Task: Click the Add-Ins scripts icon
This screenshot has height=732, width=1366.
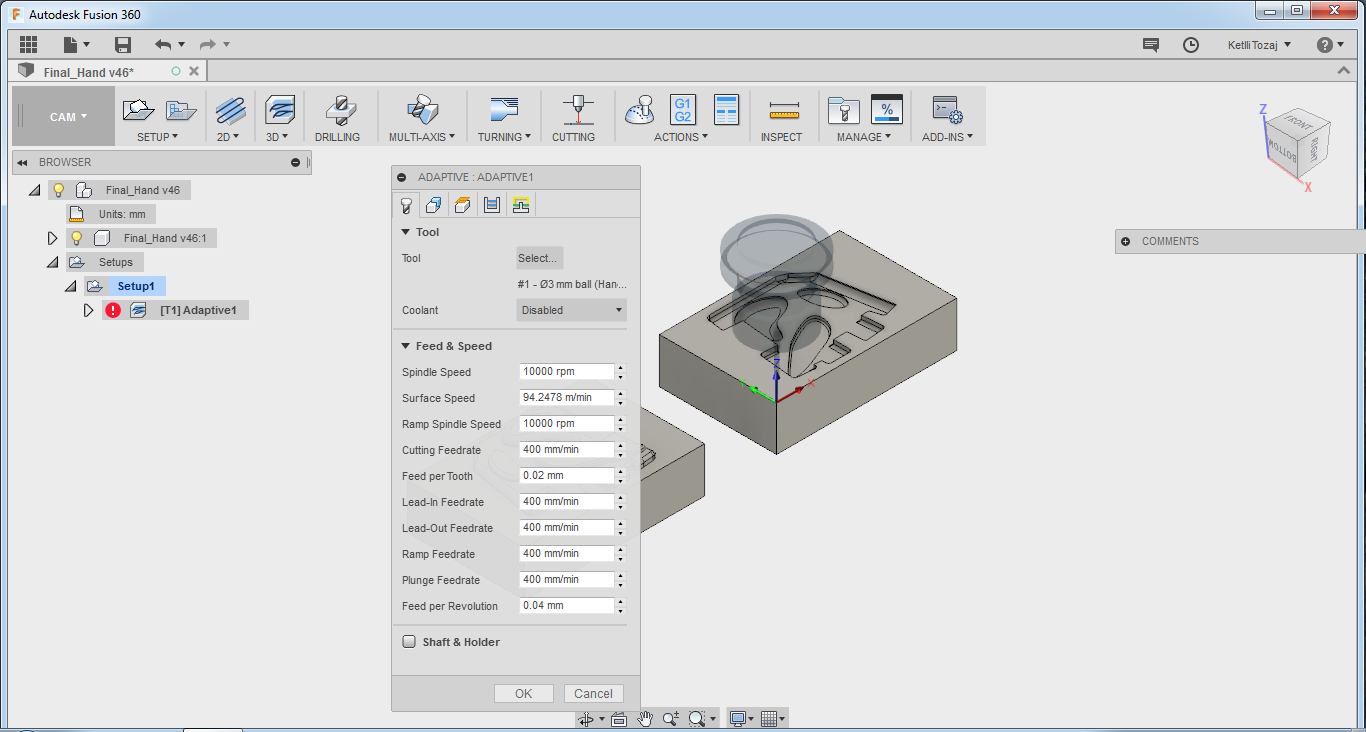Action: tap(946, 110)
